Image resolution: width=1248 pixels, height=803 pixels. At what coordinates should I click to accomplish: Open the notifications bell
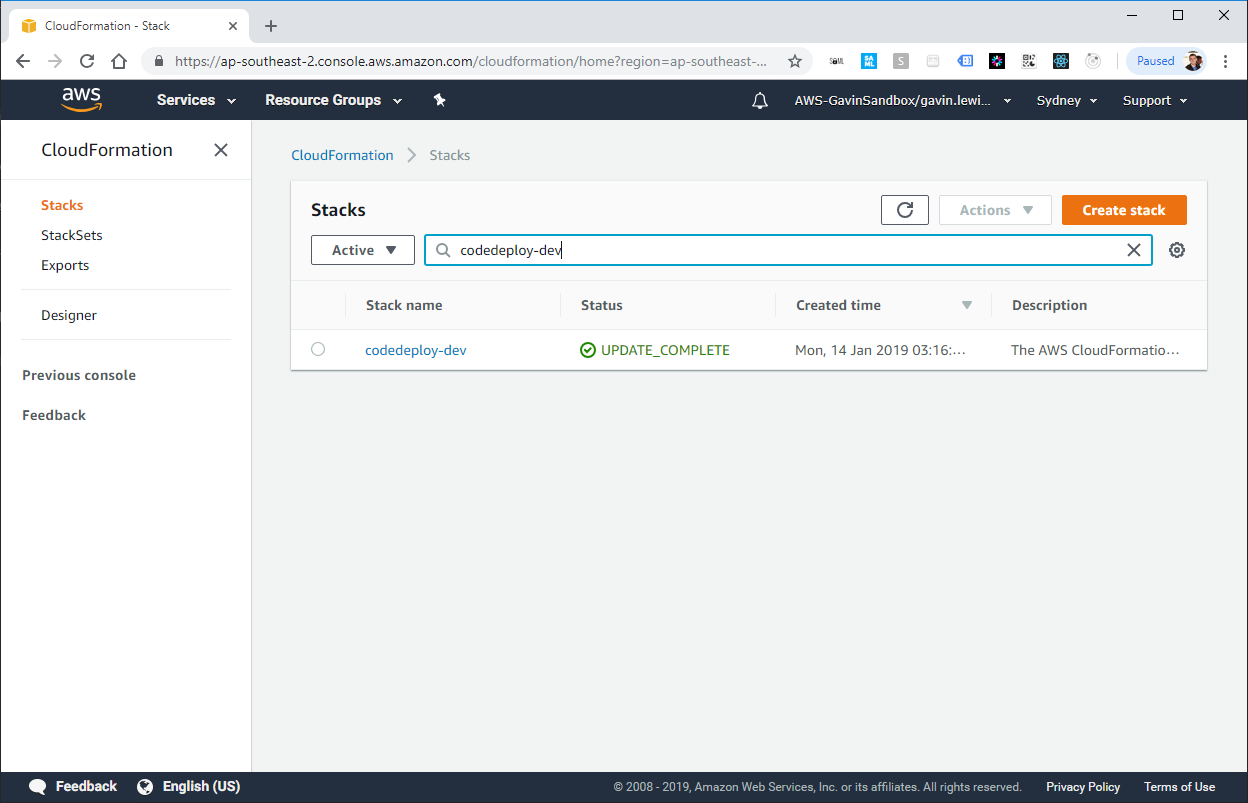pos(760,100)
